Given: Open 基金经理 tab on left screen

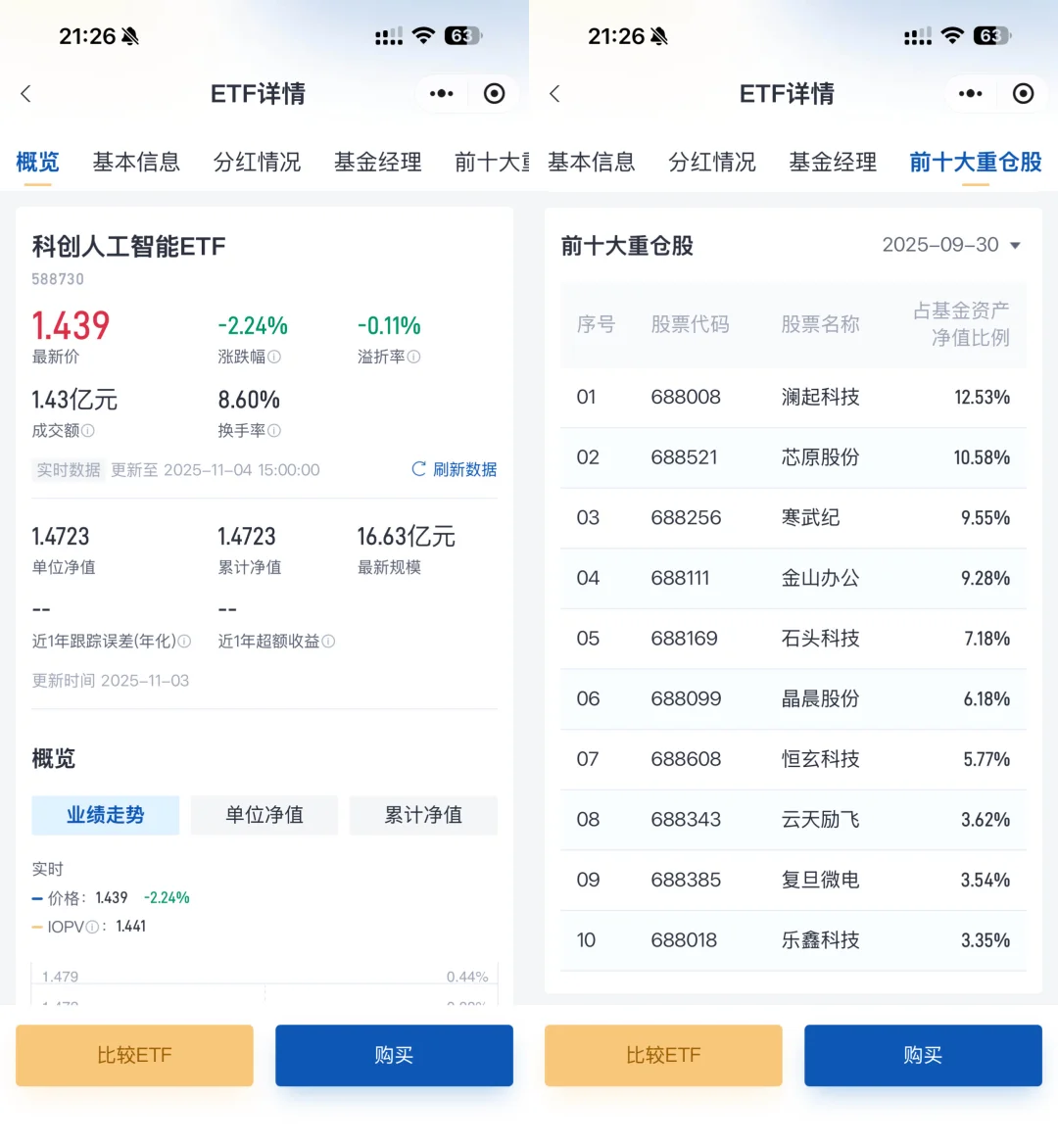Looking at the screenshot, I should (x=378, y=162).
